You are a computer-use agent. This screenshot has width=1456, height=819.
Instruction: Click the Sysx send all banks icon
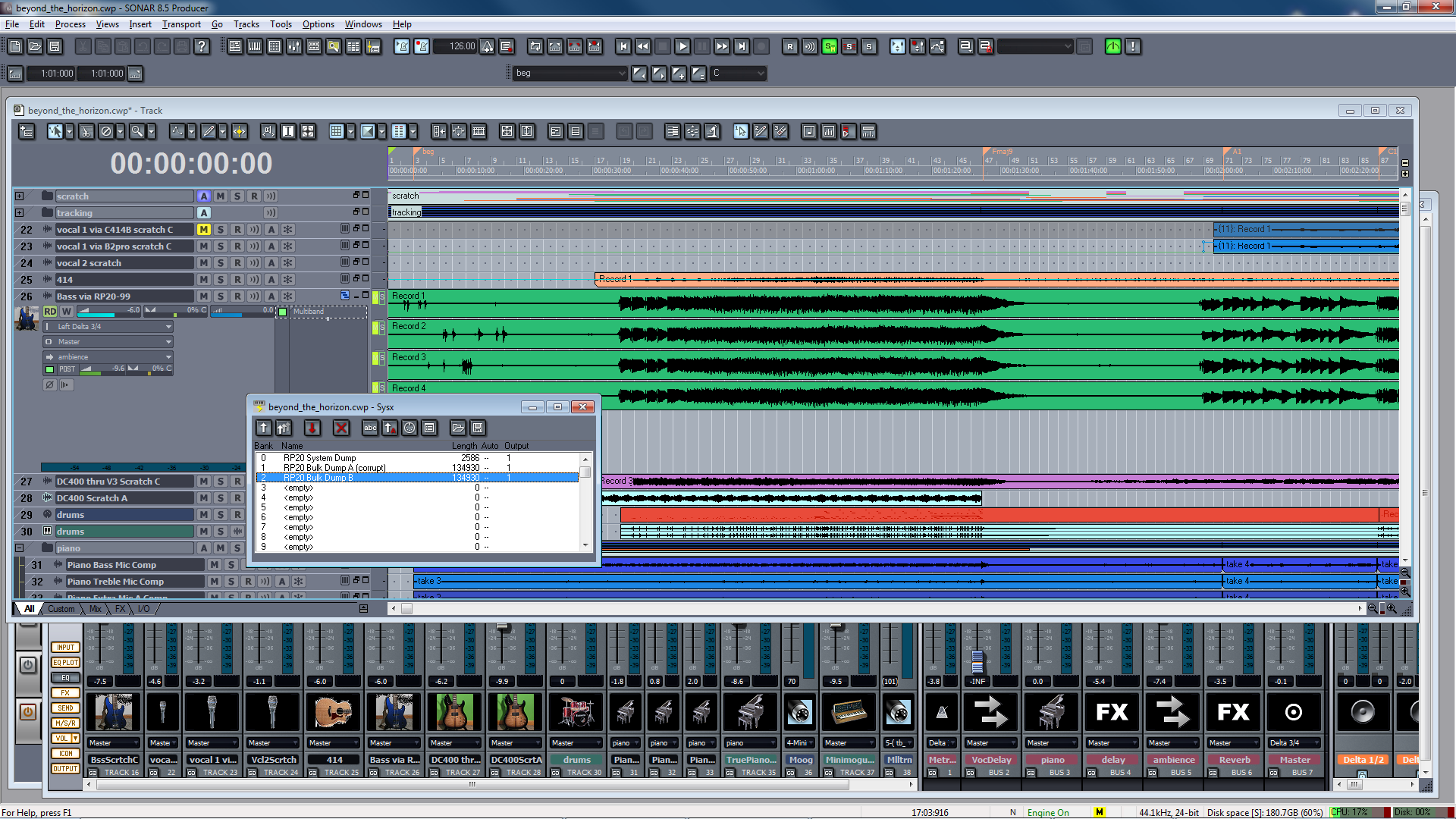pos(284,428)
